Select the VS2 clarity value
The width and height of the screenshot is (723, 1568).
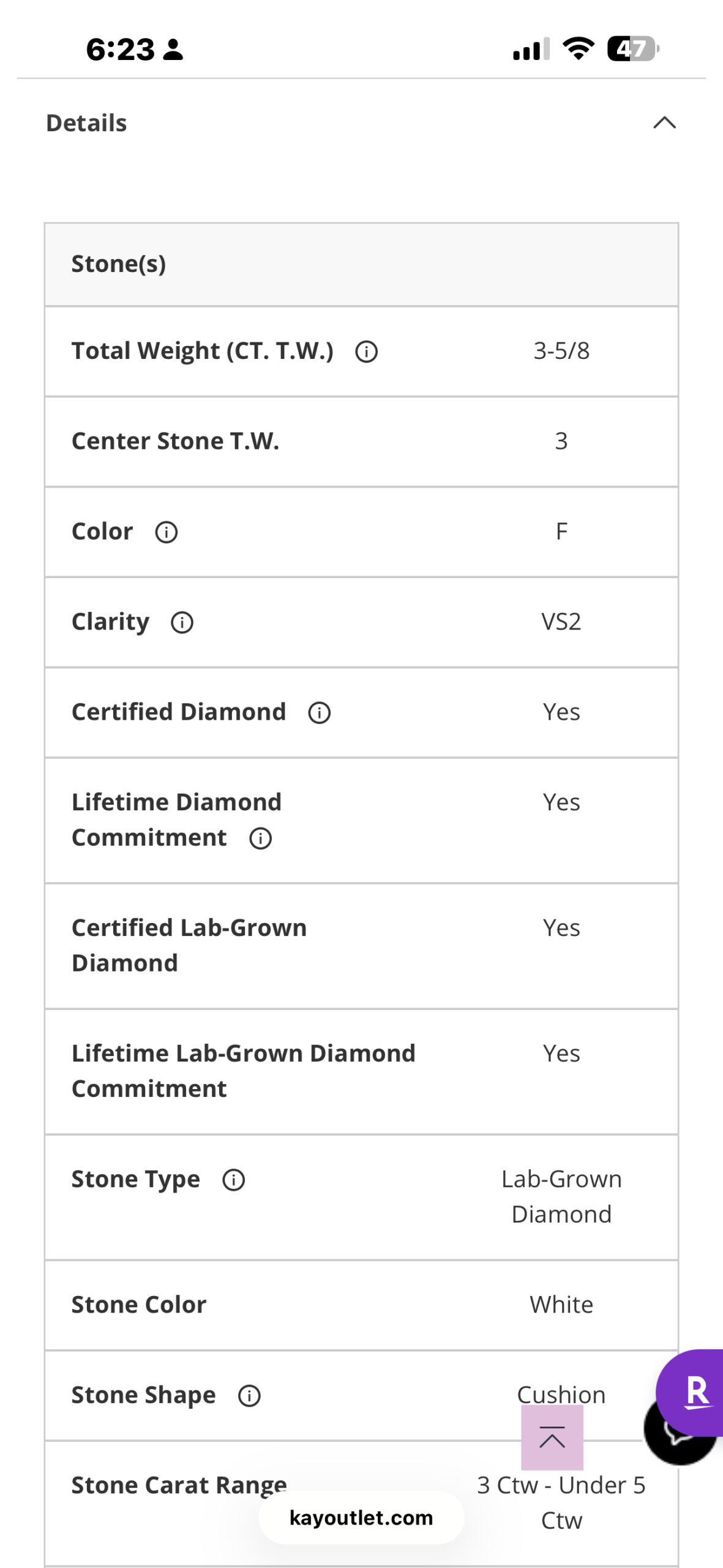tap(561, 622)
